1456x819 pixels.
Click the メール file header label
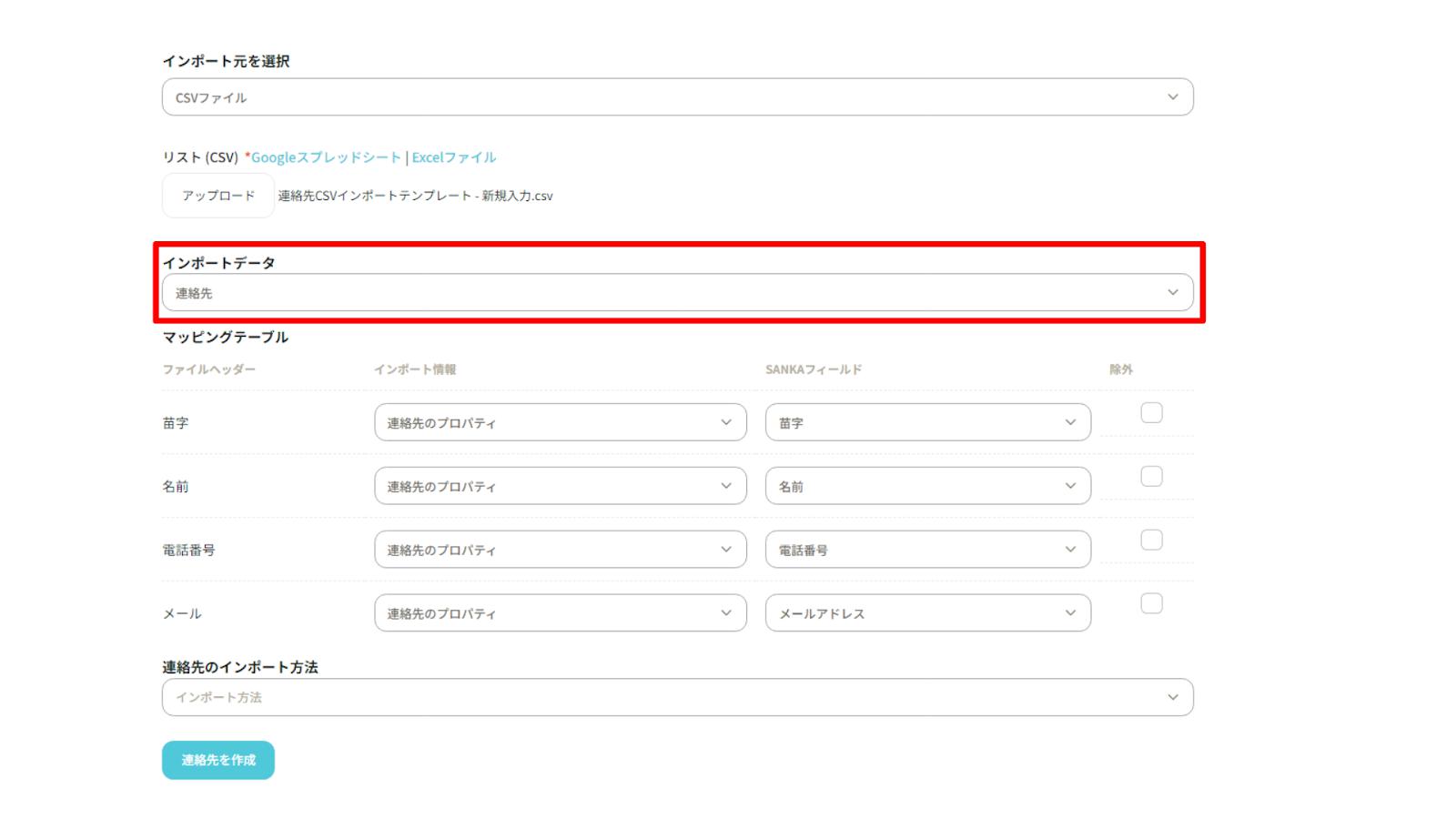tap(182, 614)
